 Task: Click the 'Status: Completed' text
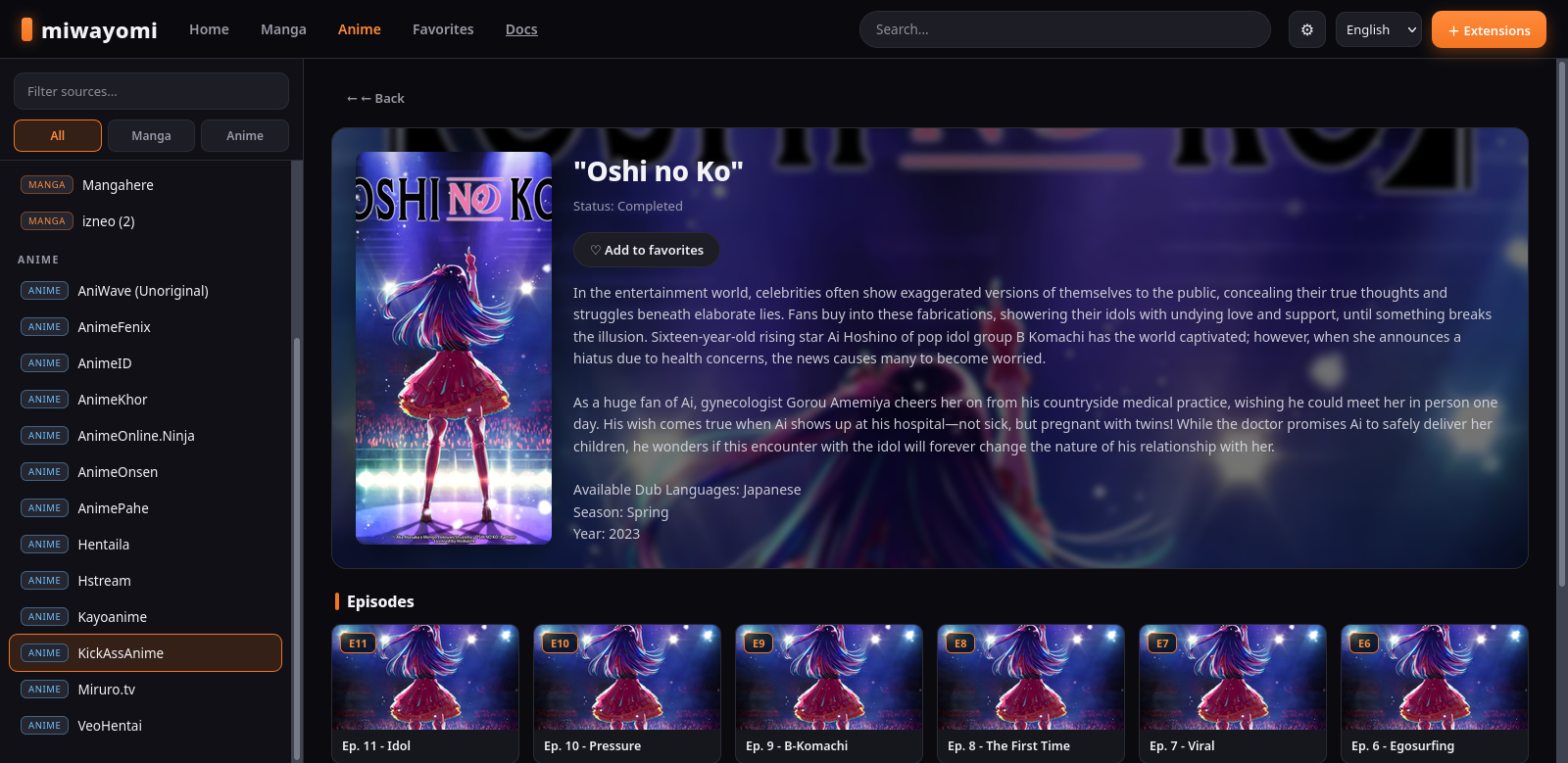pos(628,206)
